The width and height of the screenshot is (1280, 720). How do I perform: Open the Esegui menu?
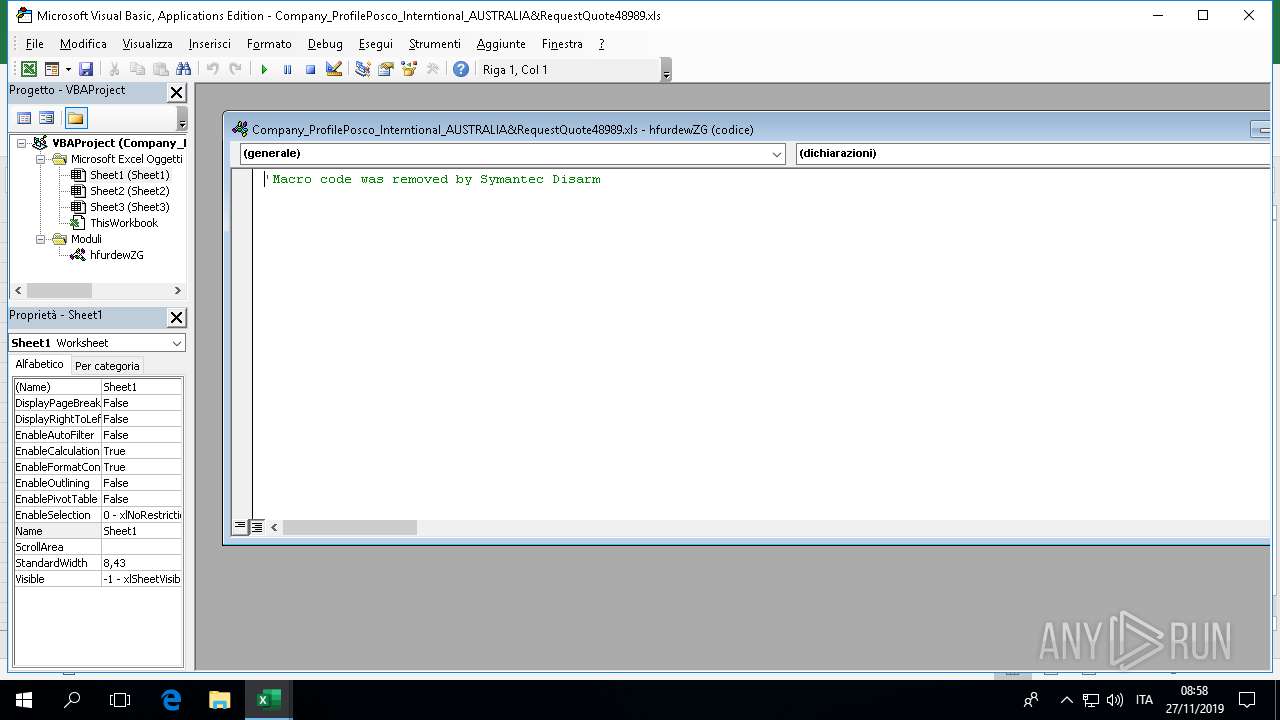(x=376, y=44)
